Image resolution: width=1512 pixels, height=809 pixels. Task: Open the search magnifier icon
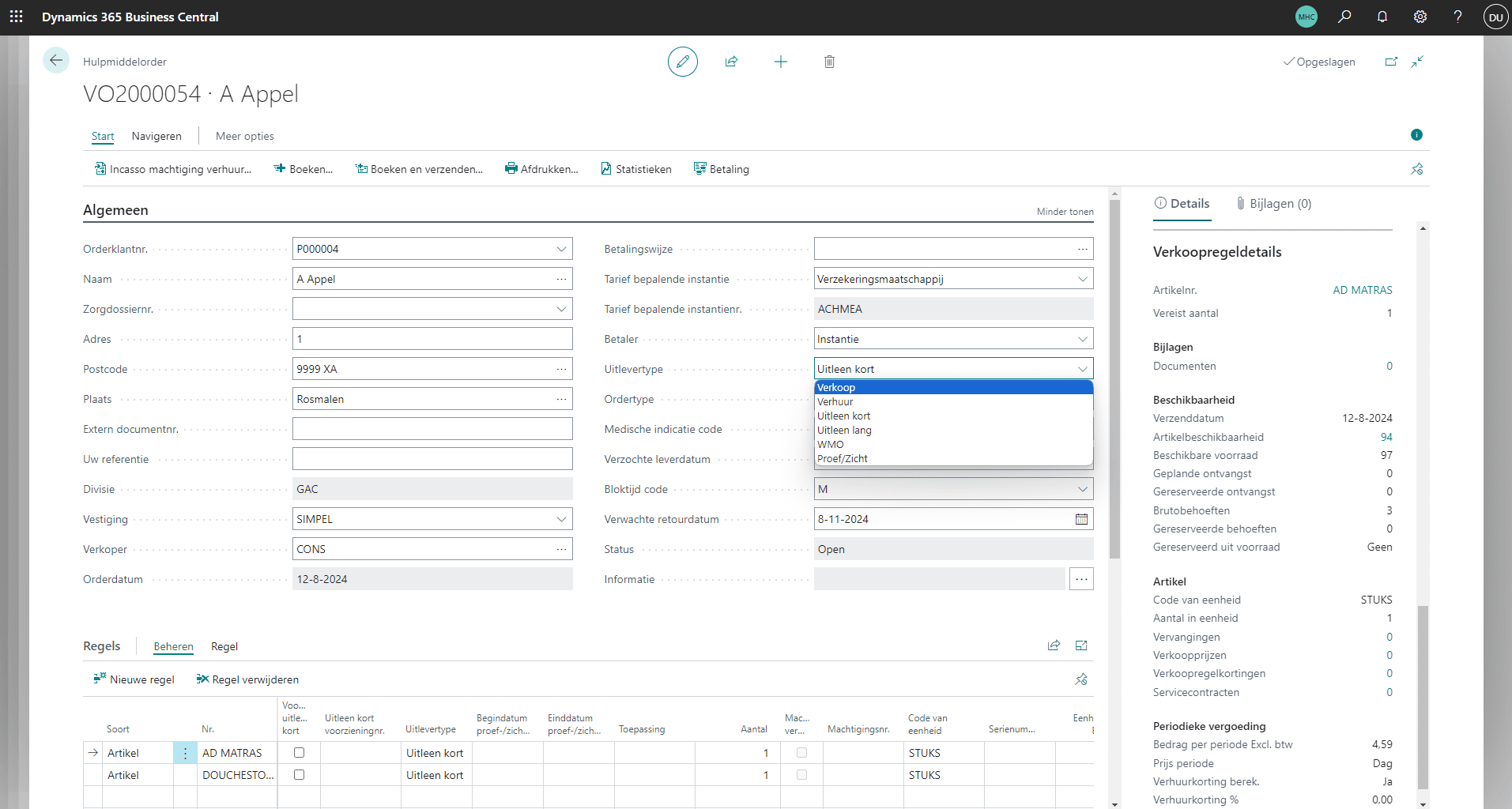point(1344,17)
